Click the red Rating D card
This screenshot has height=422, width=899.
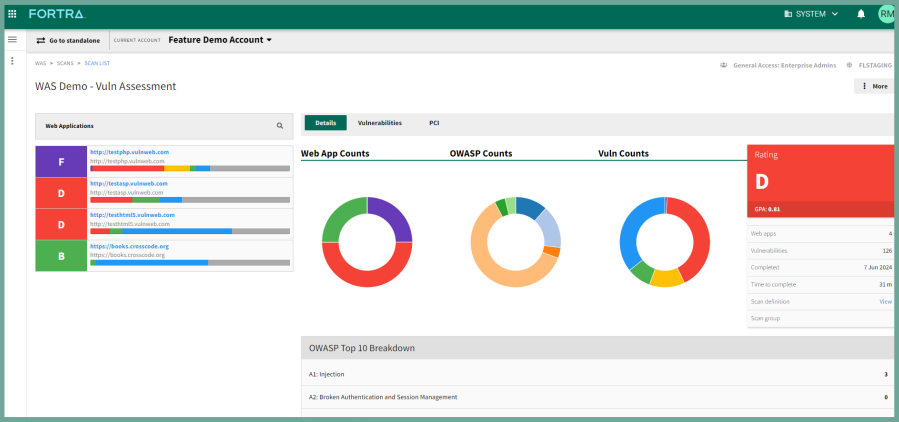(x=820, y=181)
